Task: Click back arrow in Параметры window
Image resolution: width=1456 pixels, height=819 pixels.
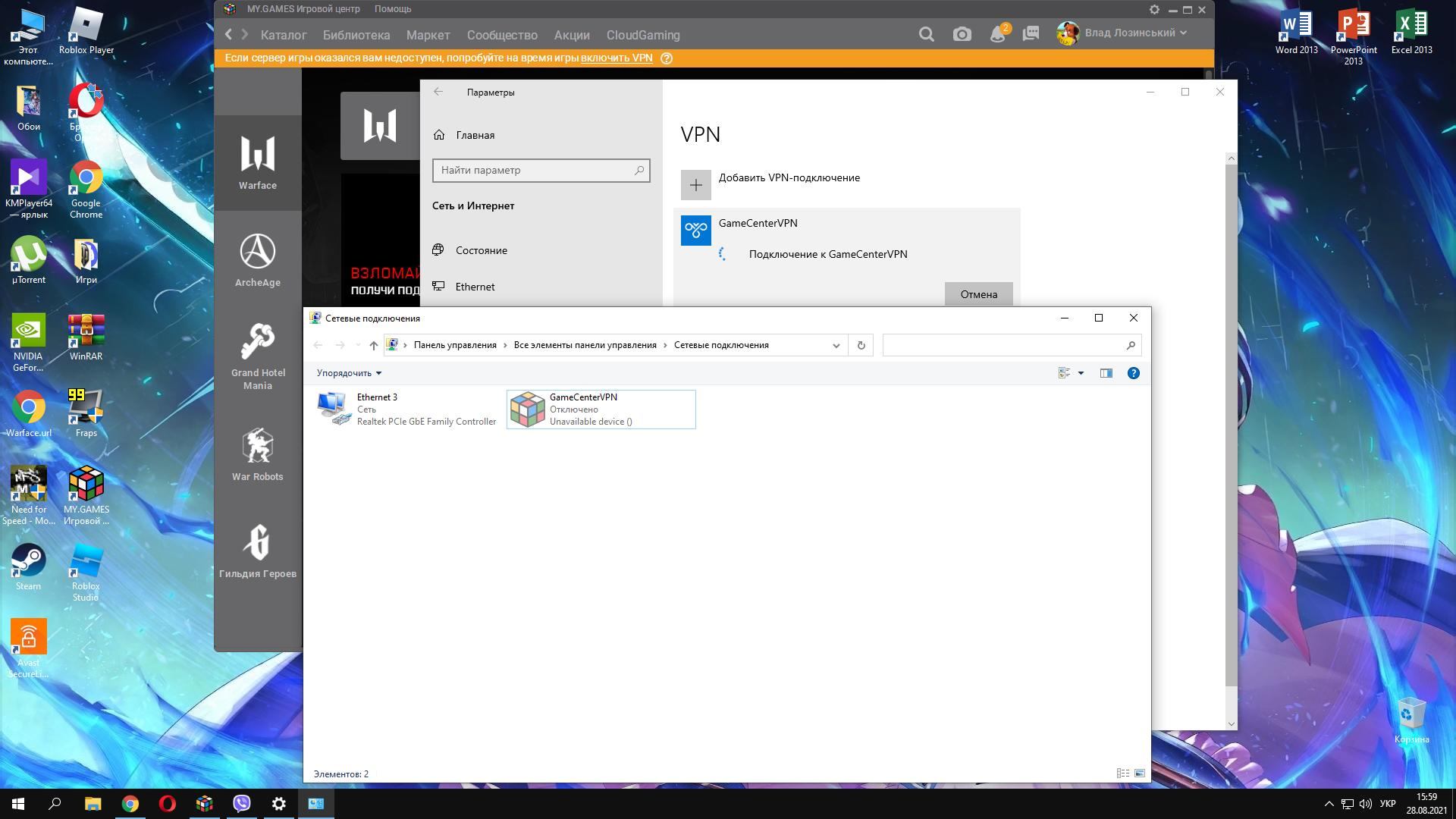Action: click(438, 92)
